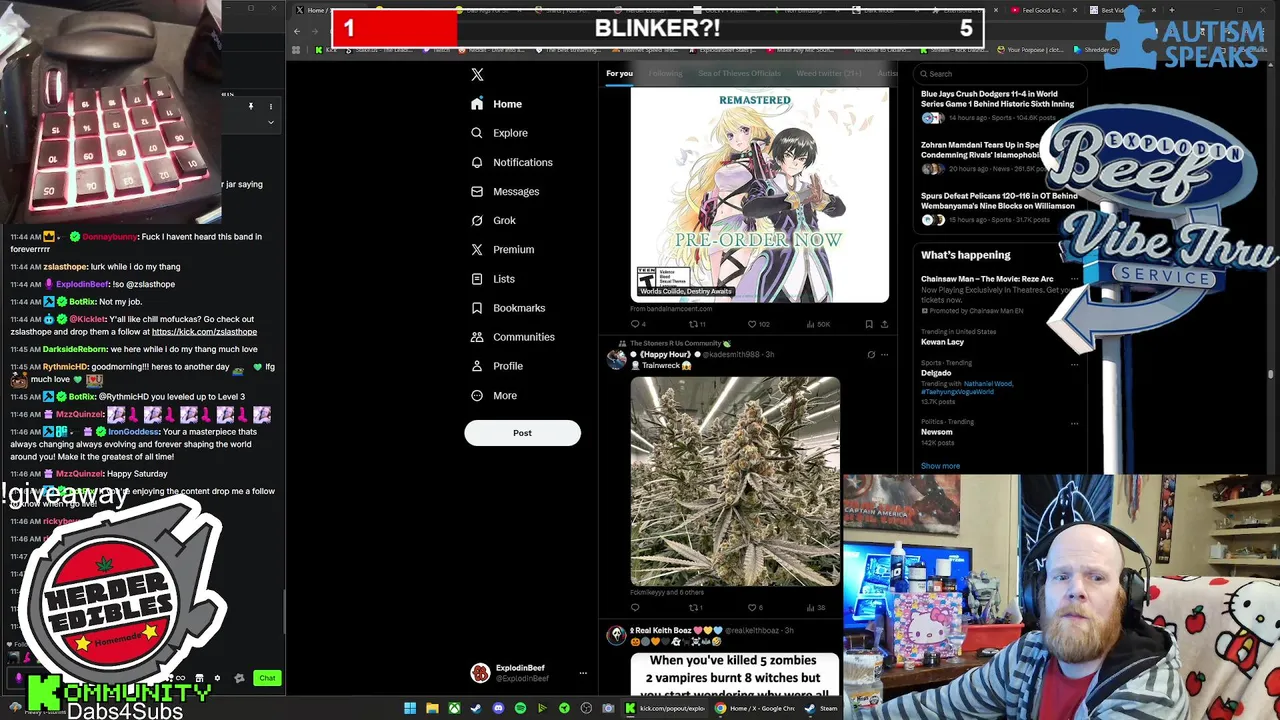Open Real Keith Boaz profile avatar
This screenshot has width=1280, height=720.
click(616, 636)
